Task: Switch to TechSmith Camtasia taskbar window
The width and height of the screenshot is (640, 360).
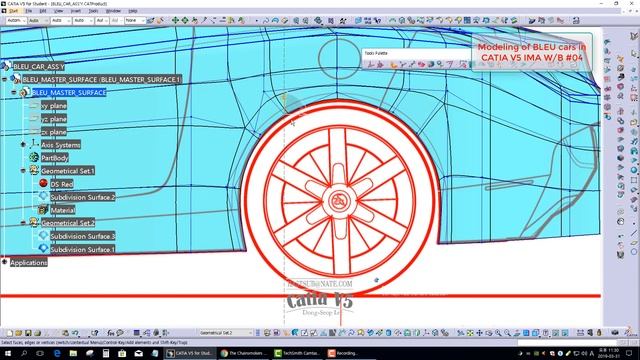Action: coord(297,353)
